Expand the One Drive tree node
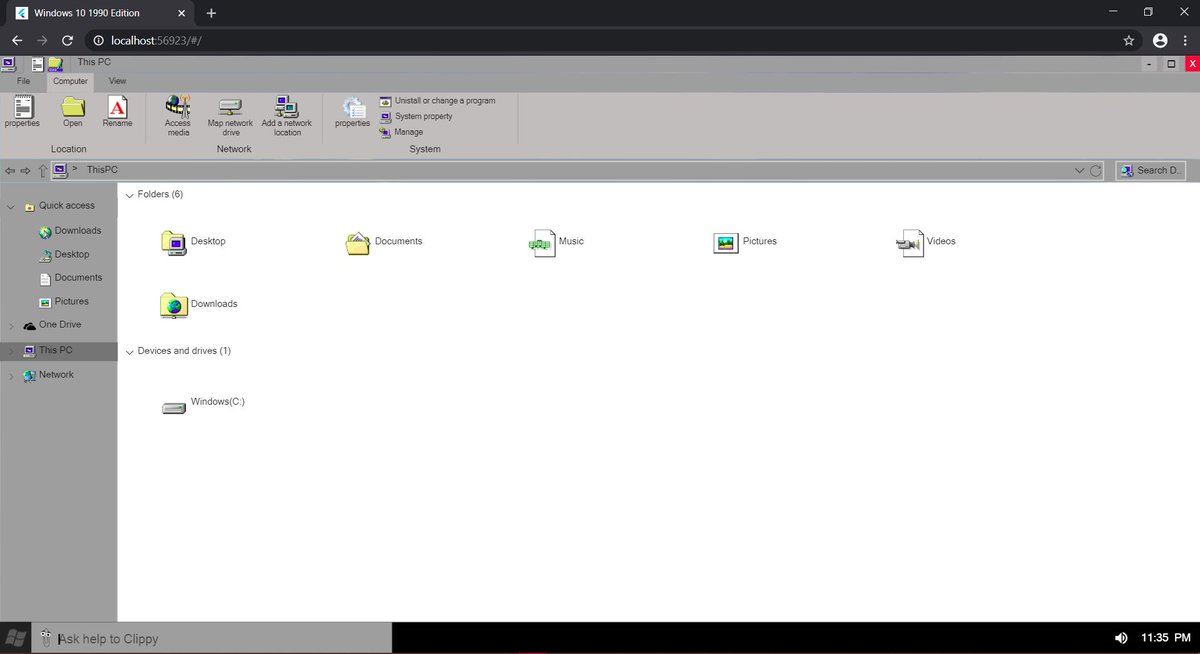The width and height of the screenshot is (1200, 654). tap(11, 326)
